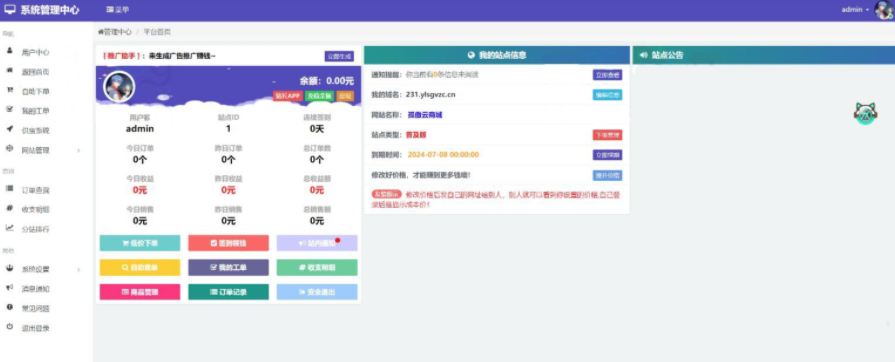
Task: Click the 用户名 value admin in stats
Action: point(140,129)
